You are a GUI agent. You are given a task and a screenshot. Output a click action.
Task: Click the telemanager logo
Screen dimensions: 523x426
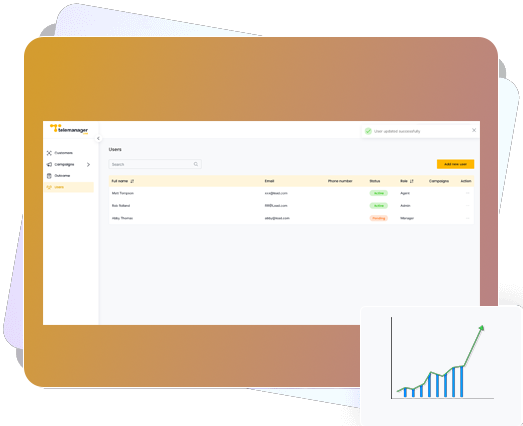69,129
